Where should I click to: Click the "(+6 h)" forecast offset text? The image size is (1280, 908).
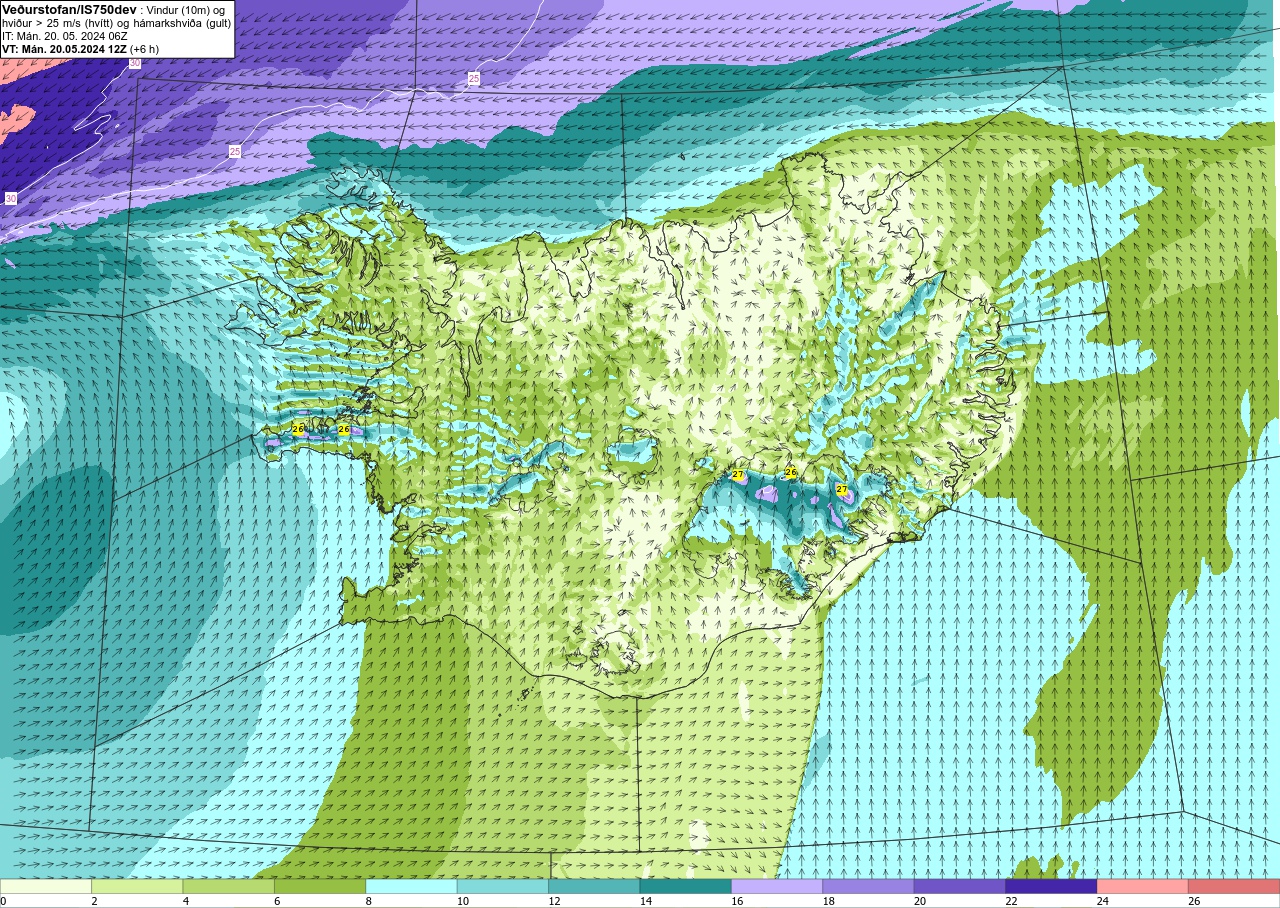144,48
